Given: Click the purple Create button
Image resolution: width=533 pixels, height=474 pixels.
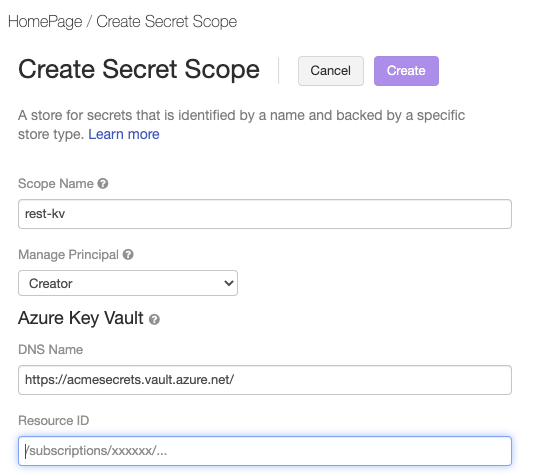Looking at the screenshot, I should coord(406,71).
